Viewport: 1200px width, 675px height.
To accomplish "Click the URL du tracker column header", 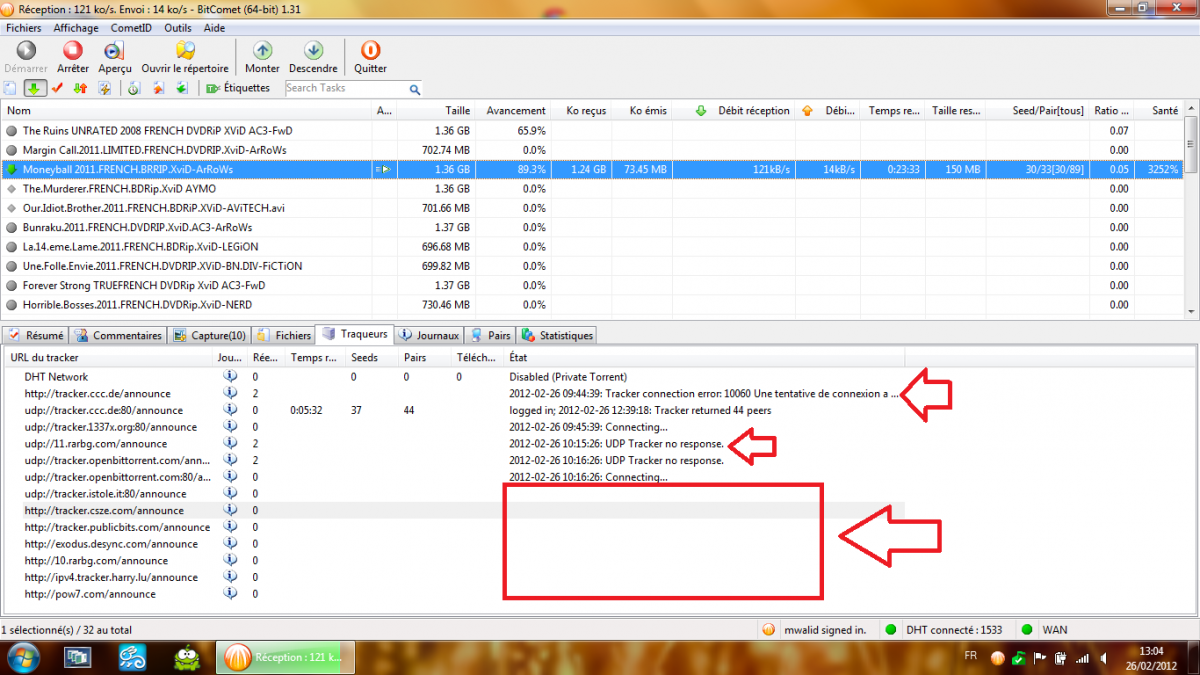I will pos(109,358).
